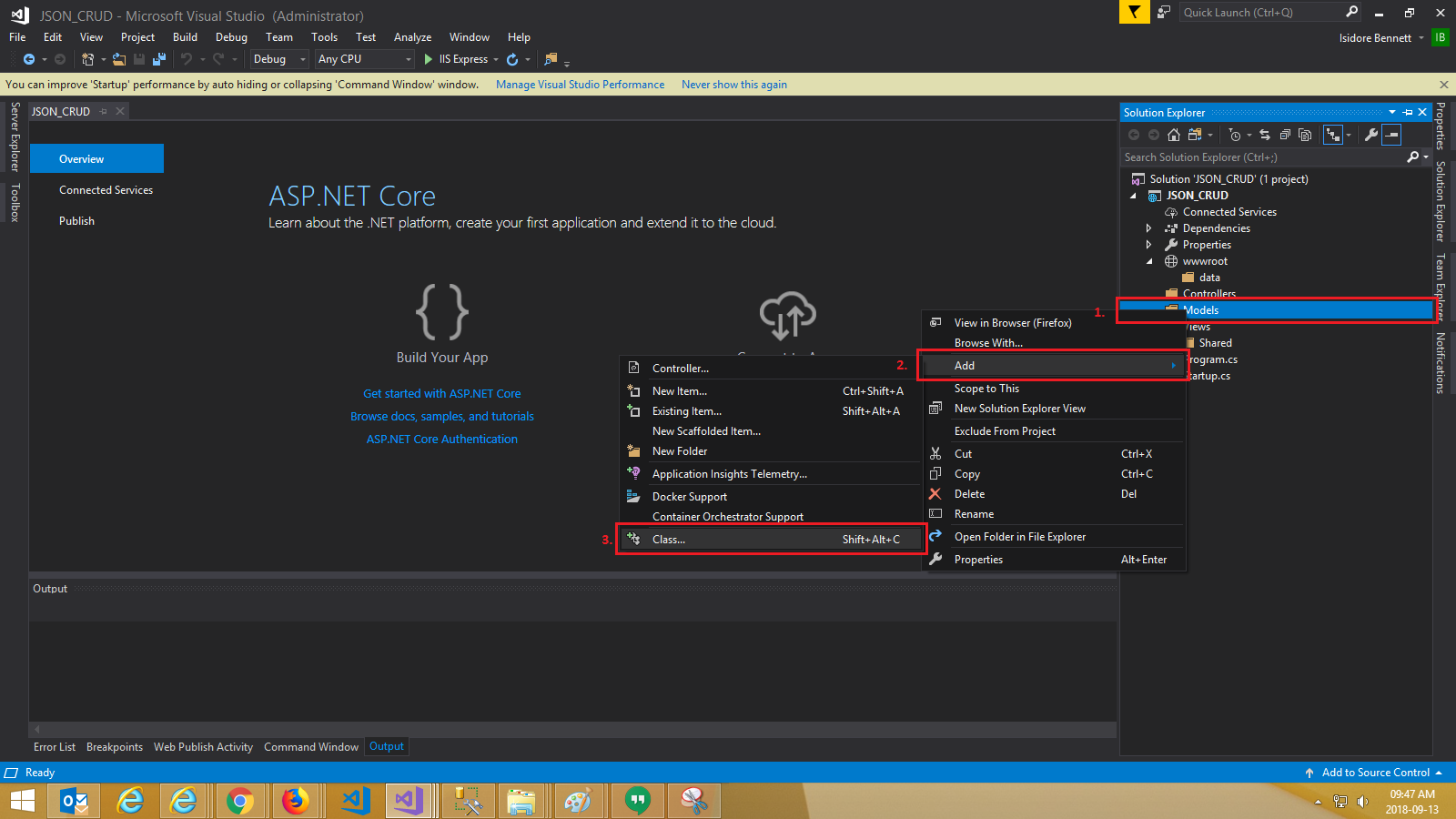Click the green IIS Express run arrow
1456x819 pixels.
(x=428, y=59)
